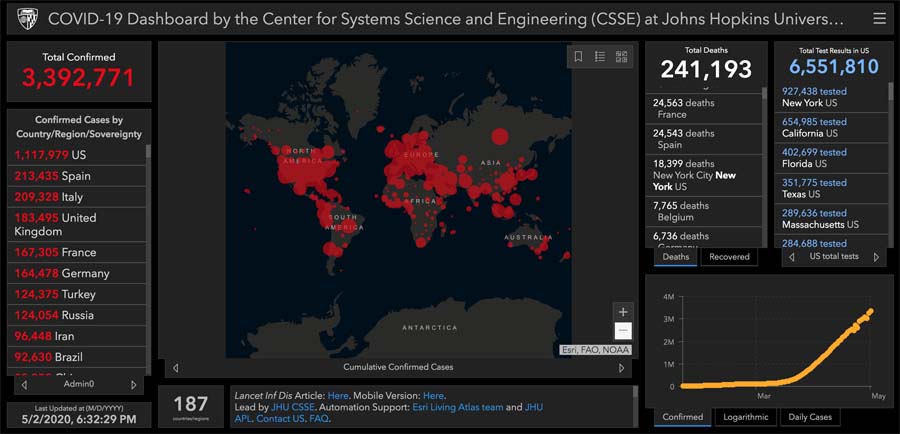Select the 402,699 tested Florida entry

pos(832,158)
